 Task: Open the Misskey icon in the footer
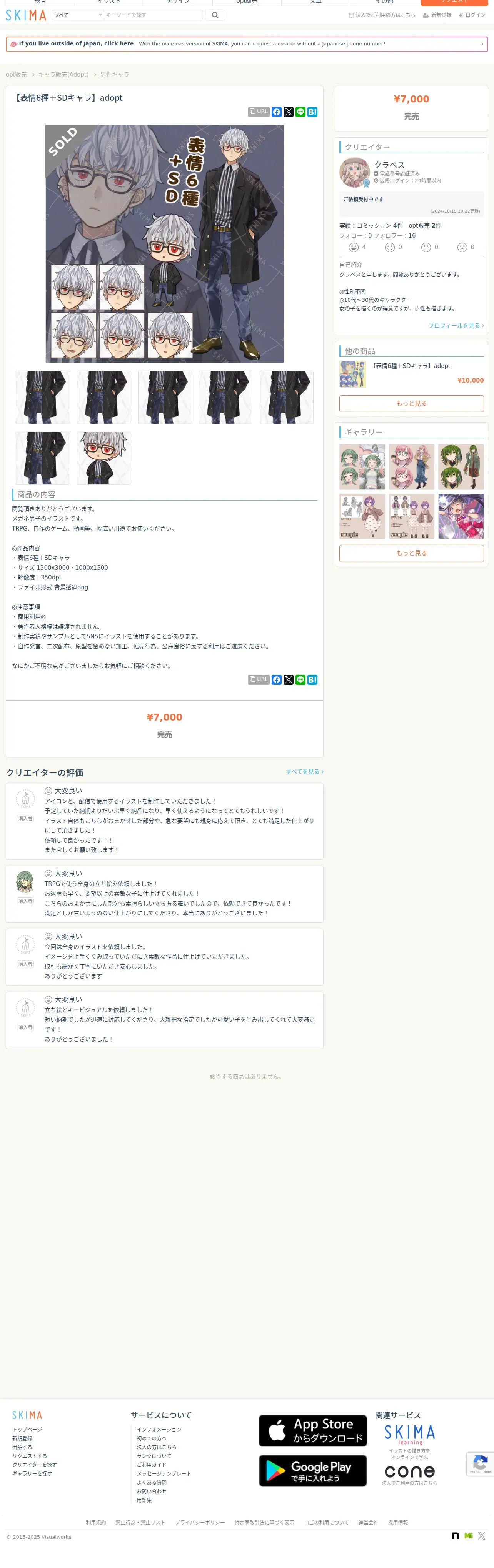click(469, 1536)
